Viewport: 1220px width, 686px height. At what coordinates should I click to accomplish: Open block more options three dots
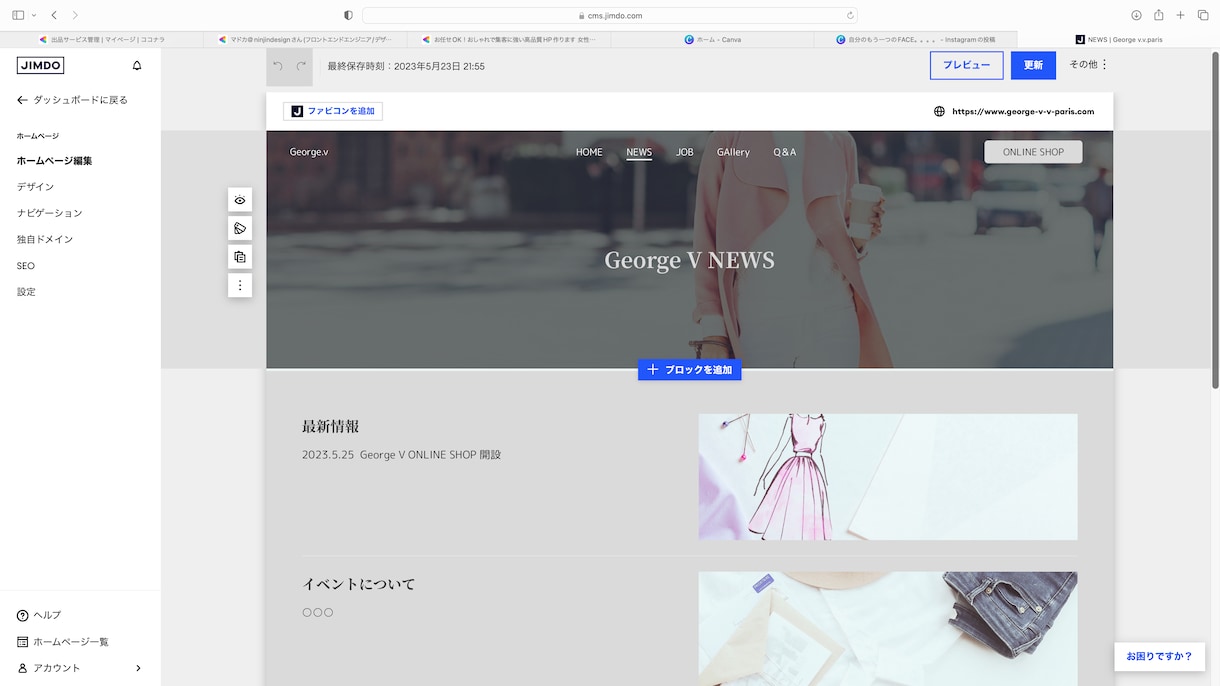[240, 286]
